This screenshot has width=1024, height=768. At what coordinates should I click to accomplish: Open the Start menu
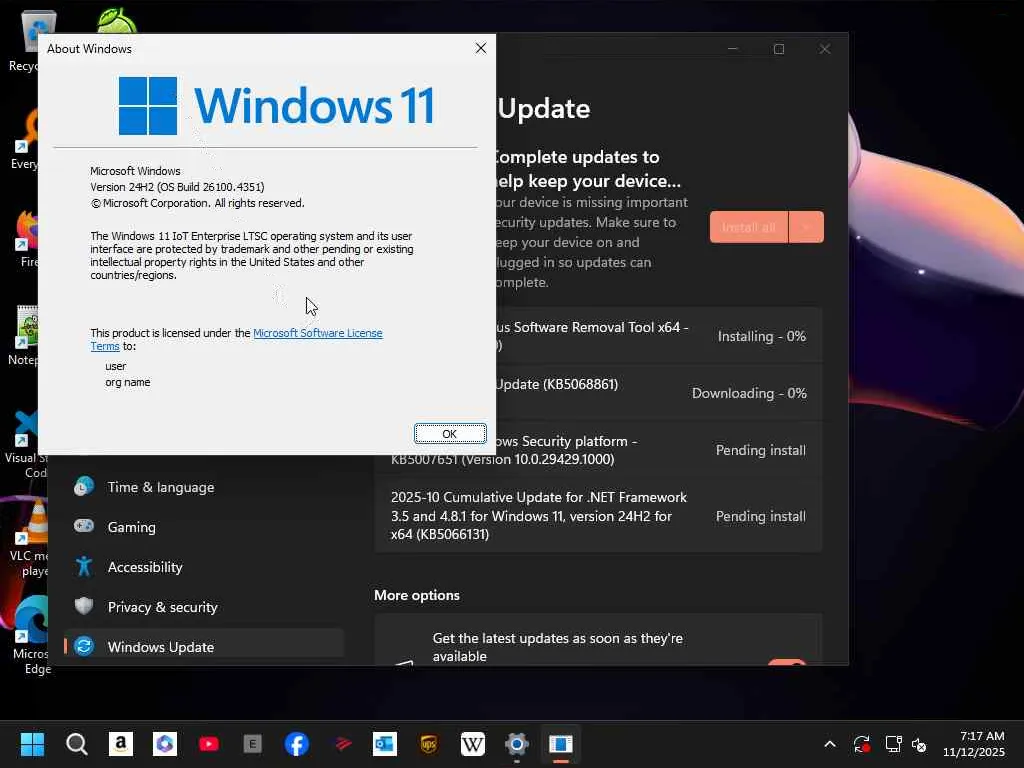point(32,744)
